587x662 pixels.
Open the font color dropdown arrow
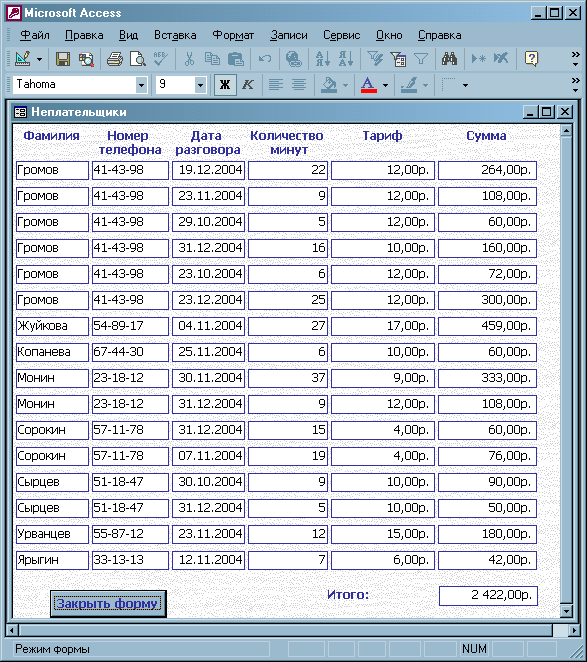[x=385, y=85]
